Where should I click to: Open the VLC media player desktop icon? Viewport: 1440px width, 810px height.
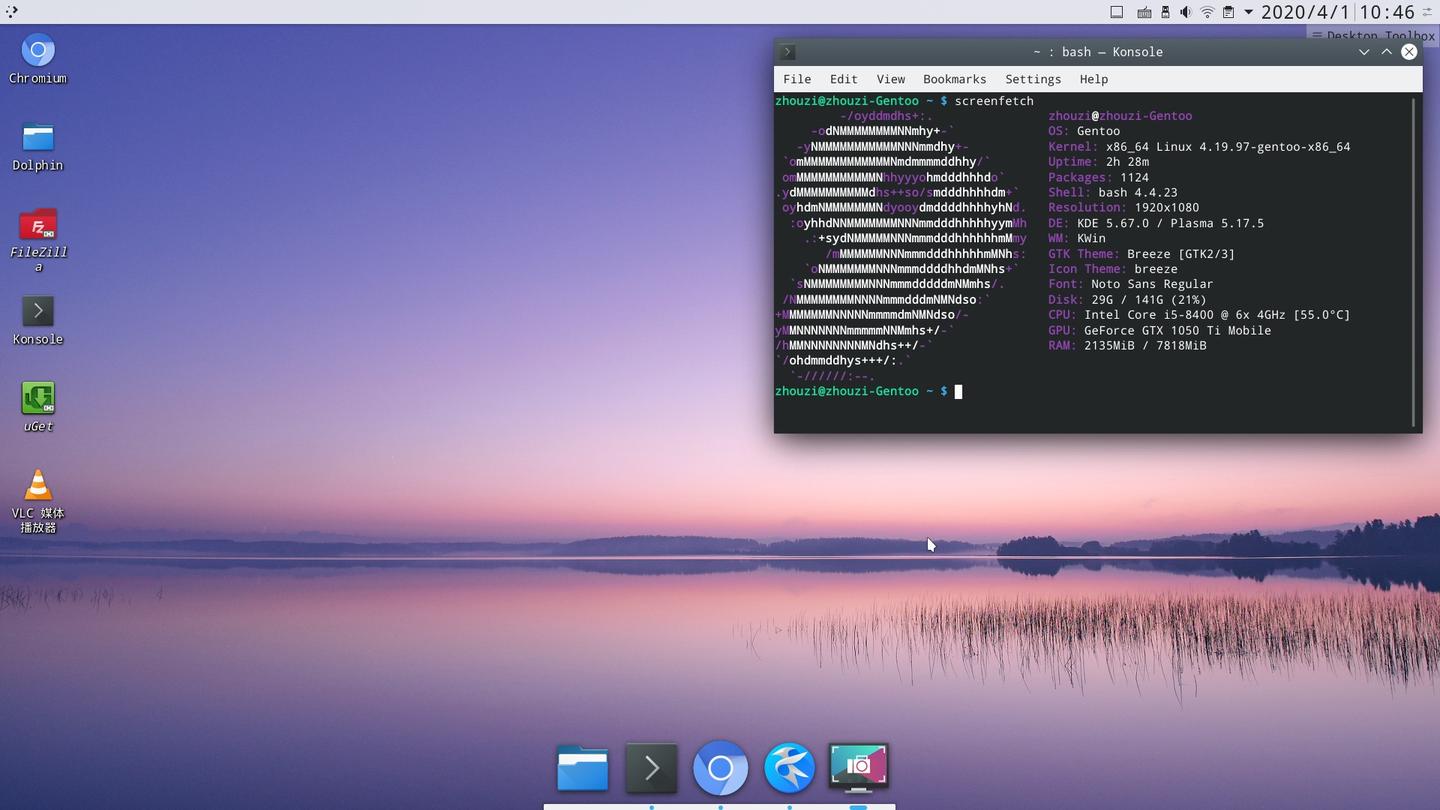pyautogui.click(x=38, y=486)
